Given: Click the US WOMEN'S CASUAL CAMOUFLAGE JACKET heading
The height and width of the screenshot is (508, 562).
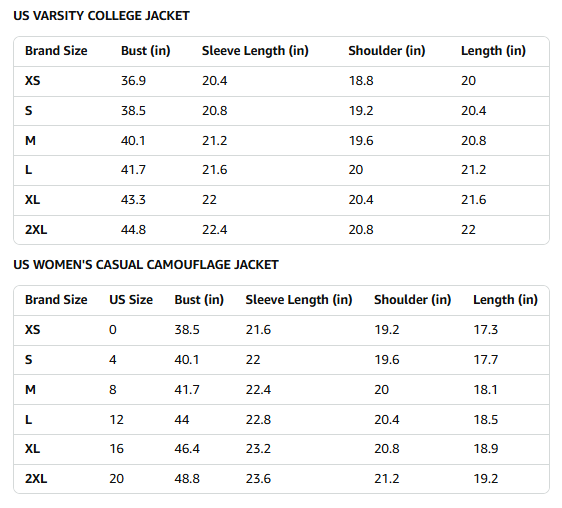Looking at the screenshot, I should tap(146, 265).
